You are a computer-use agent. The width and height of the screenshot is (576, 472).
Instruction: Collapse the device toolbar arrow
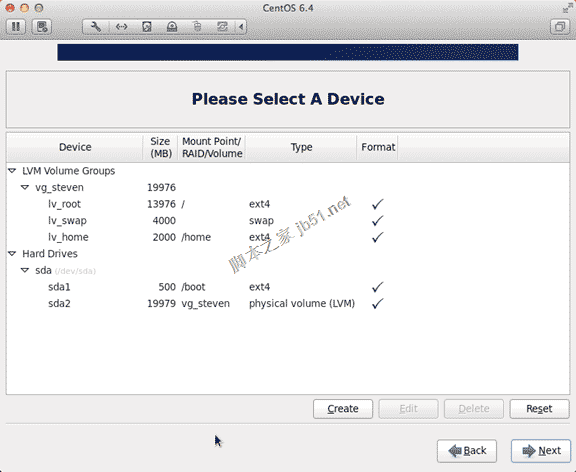click(241, 27)
